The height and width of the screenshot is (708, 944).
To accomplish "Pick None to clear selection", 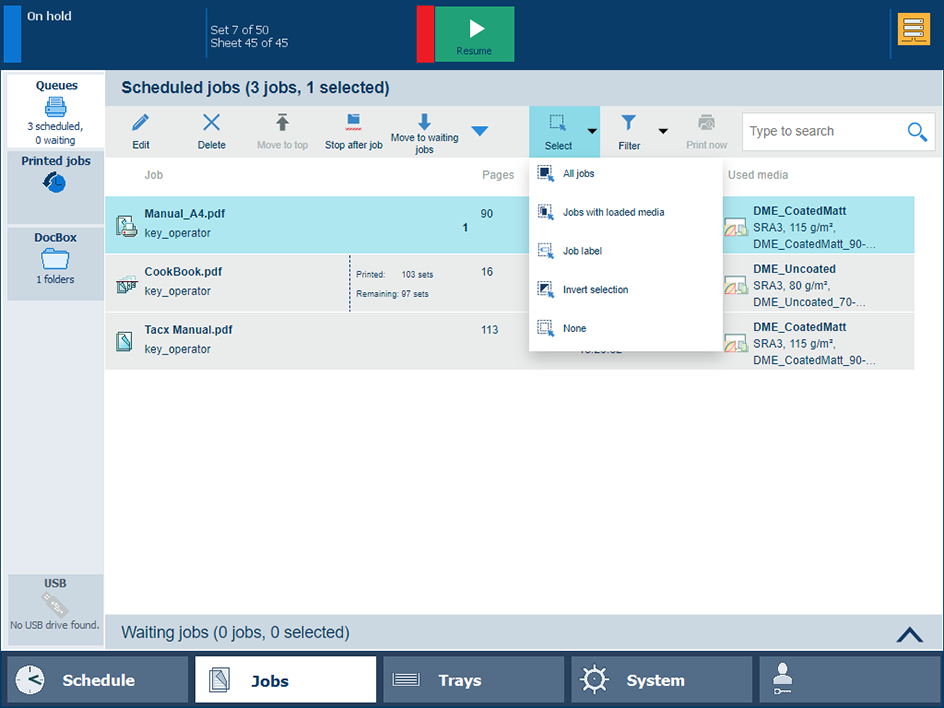I will [x=574, y=329].
